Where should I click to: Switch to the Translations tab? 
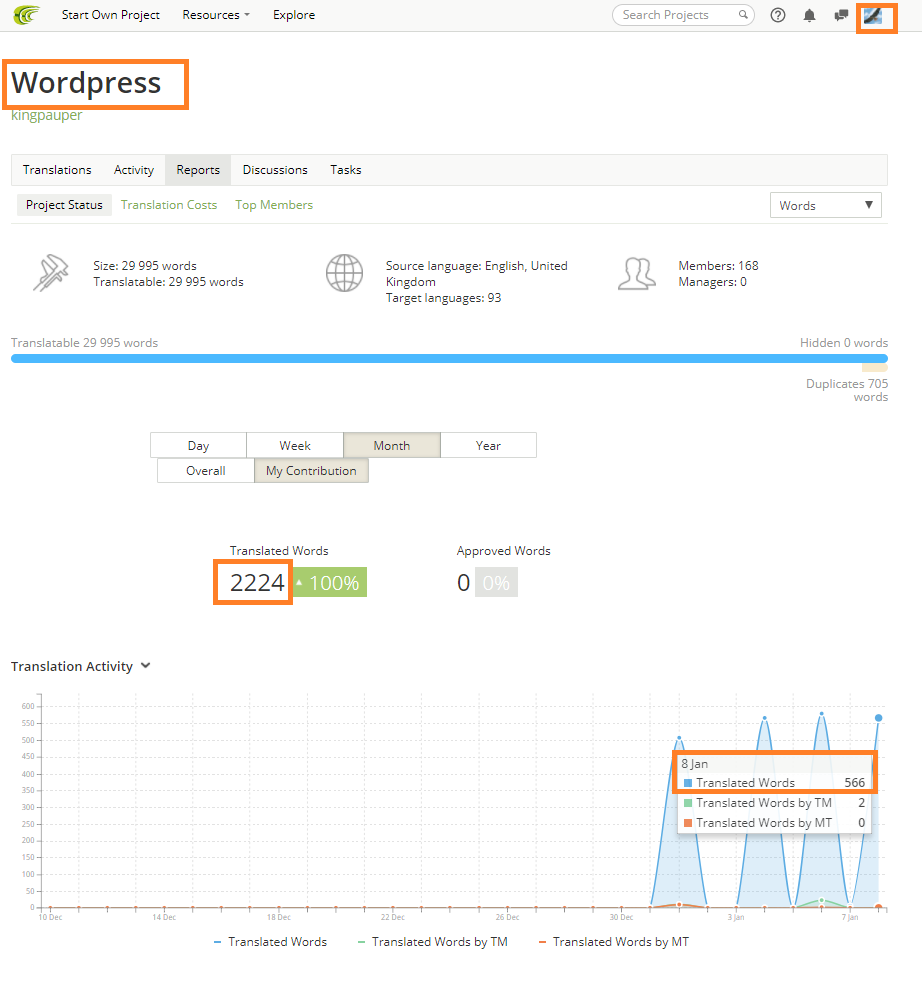(57, 170)
